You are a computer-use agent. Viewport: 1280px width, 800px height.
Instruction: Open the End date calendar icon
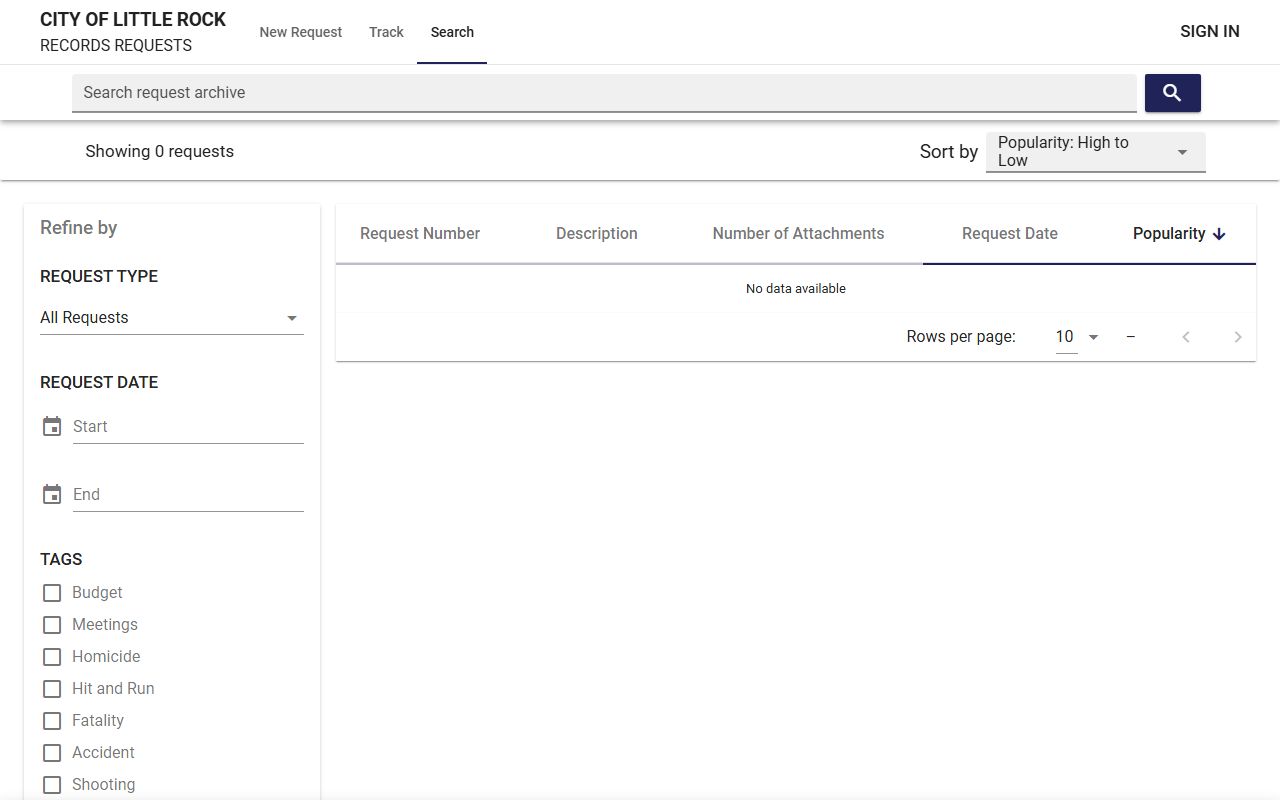click(52, 494)
